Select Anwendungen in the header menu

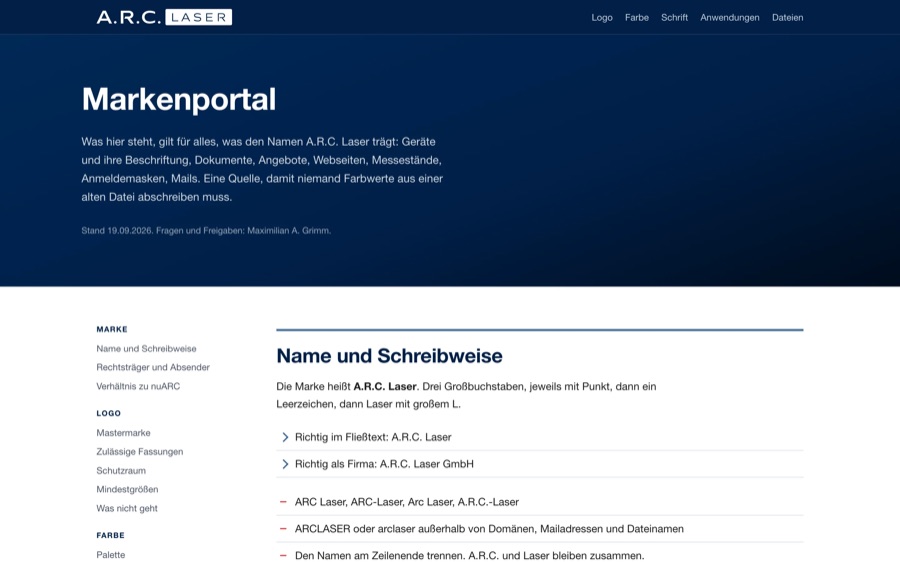[730, 18]
